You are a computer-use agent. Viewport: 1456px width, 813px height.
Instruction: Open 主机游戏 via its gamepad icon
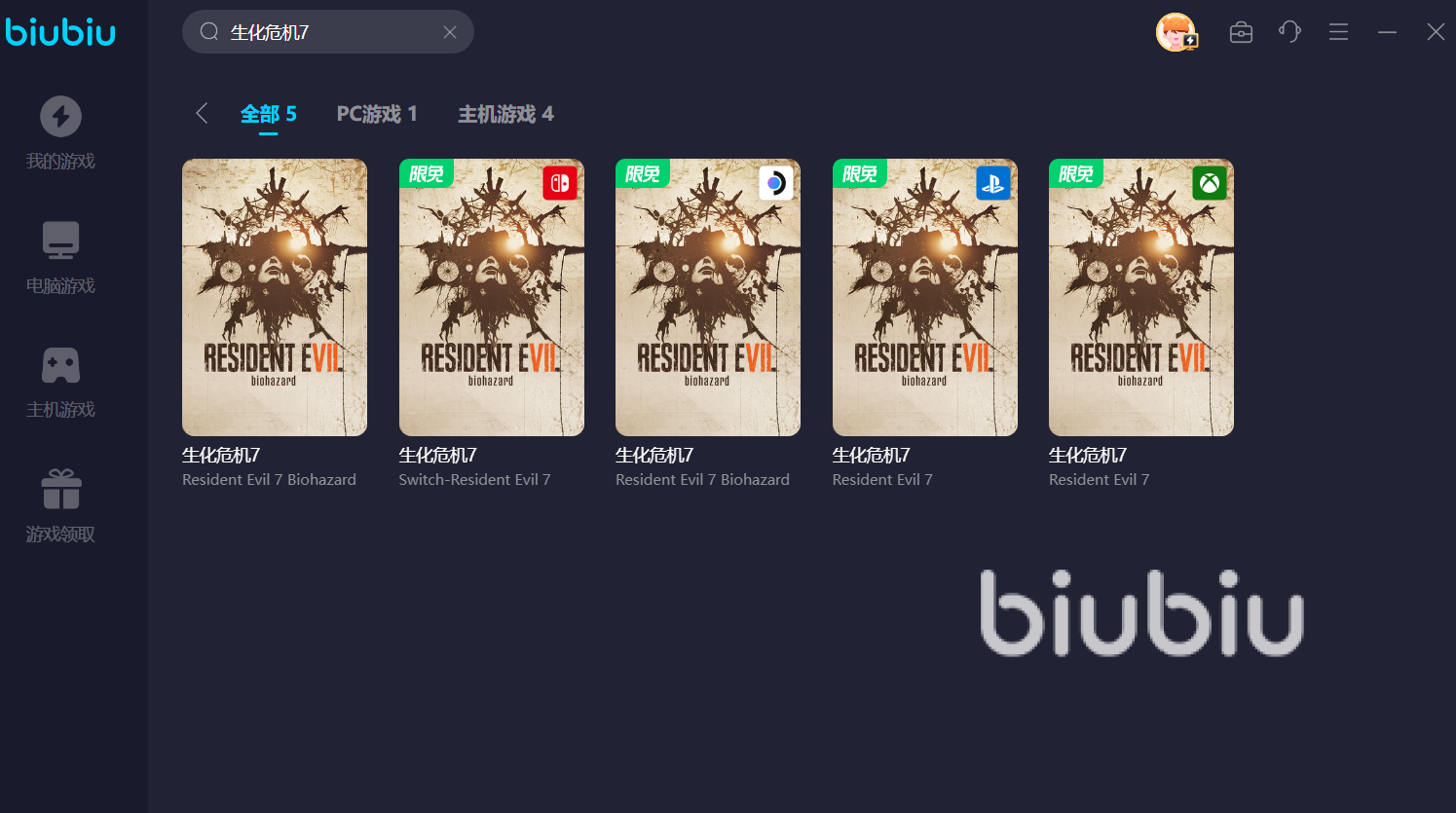pyautogui.click(x=60, y=365)
